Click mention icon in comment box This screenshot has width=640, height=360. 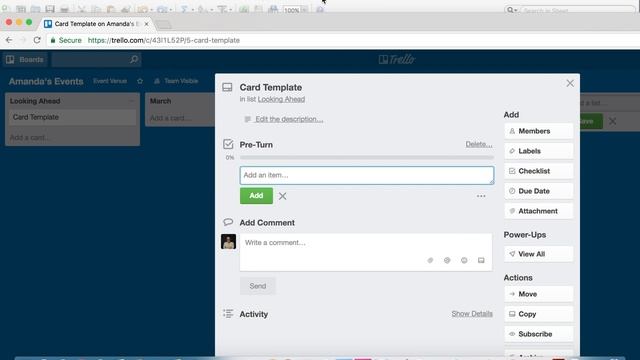point(447,260)
